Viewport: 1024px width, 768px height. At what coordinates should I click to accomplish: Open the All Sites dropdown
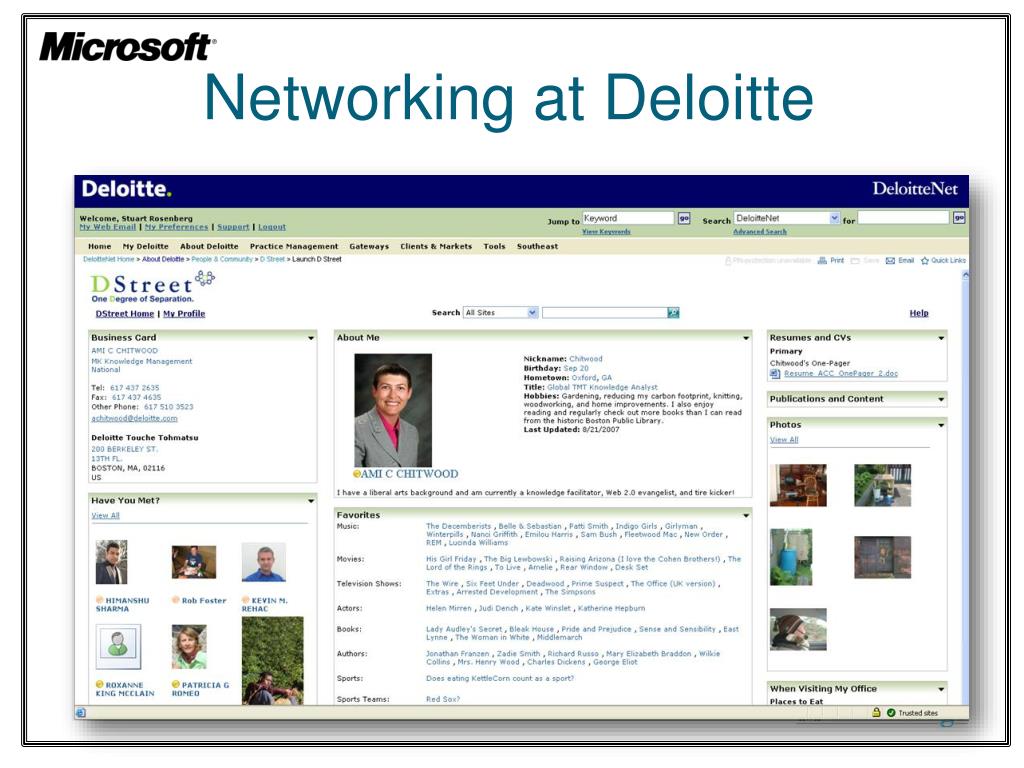coord(532,313)
